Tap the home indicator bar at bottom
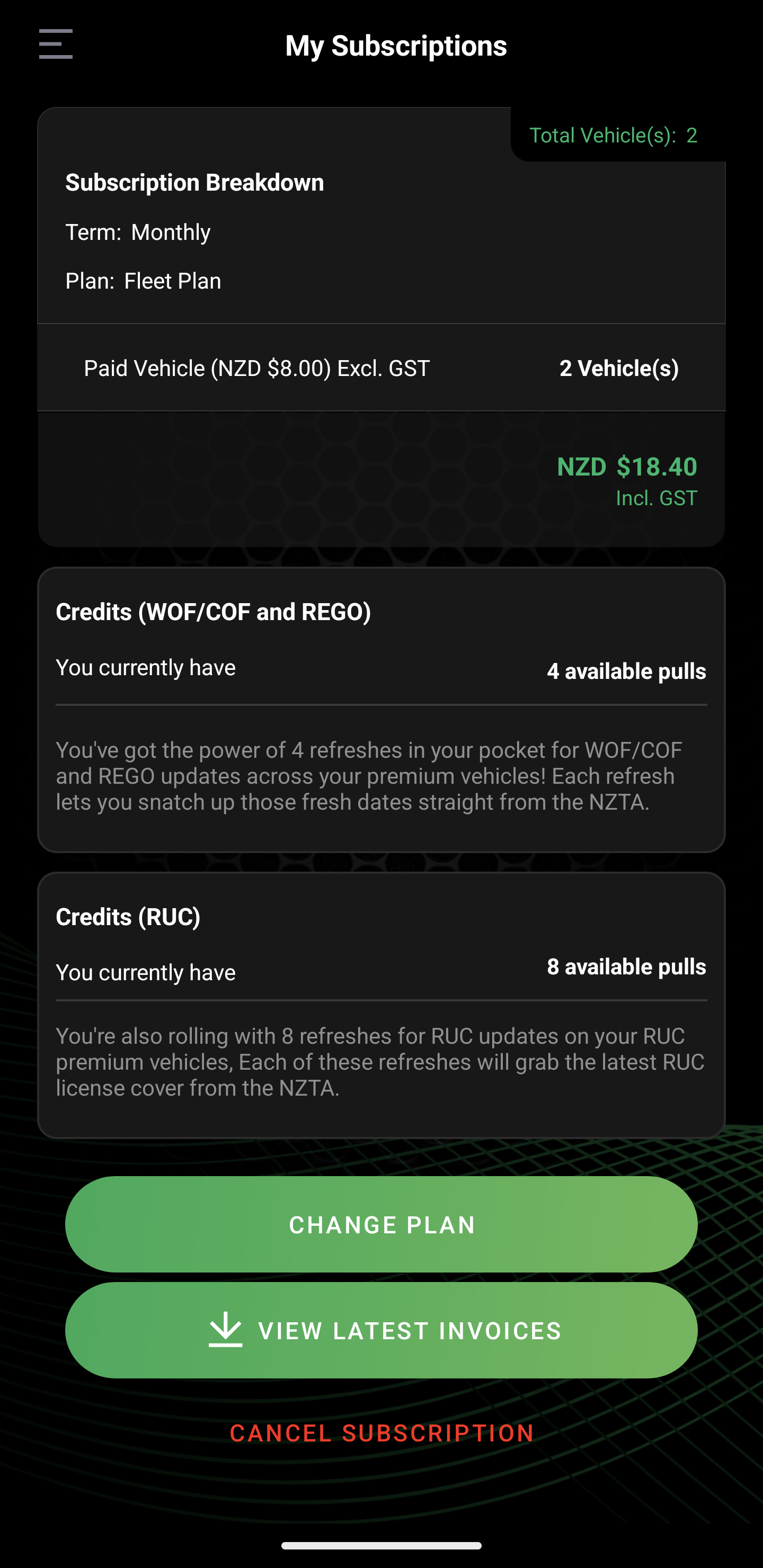The image size is (763, 1568). (x=381, y=1546)
